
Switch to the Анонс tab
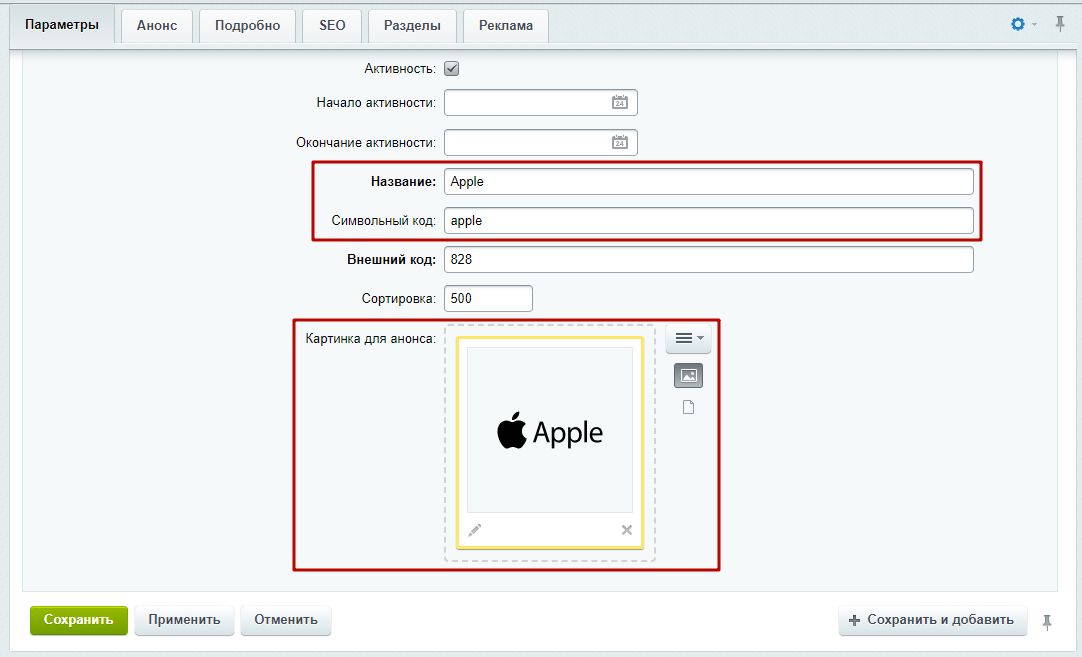pos(157,26)
